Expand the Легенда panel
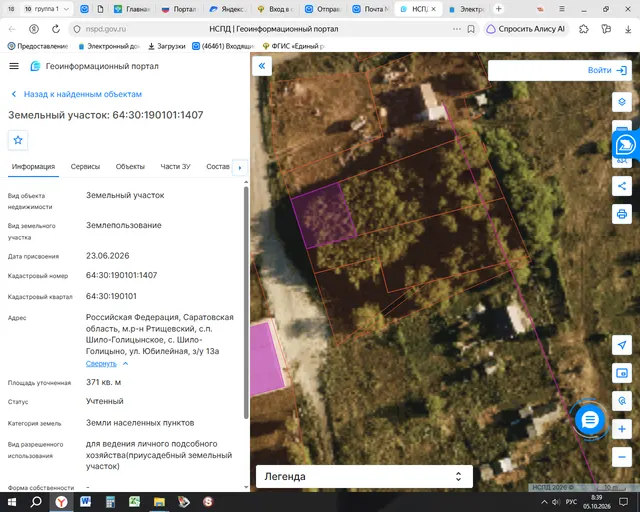Viewport: 640px width, 512px height. pos(364,476)
